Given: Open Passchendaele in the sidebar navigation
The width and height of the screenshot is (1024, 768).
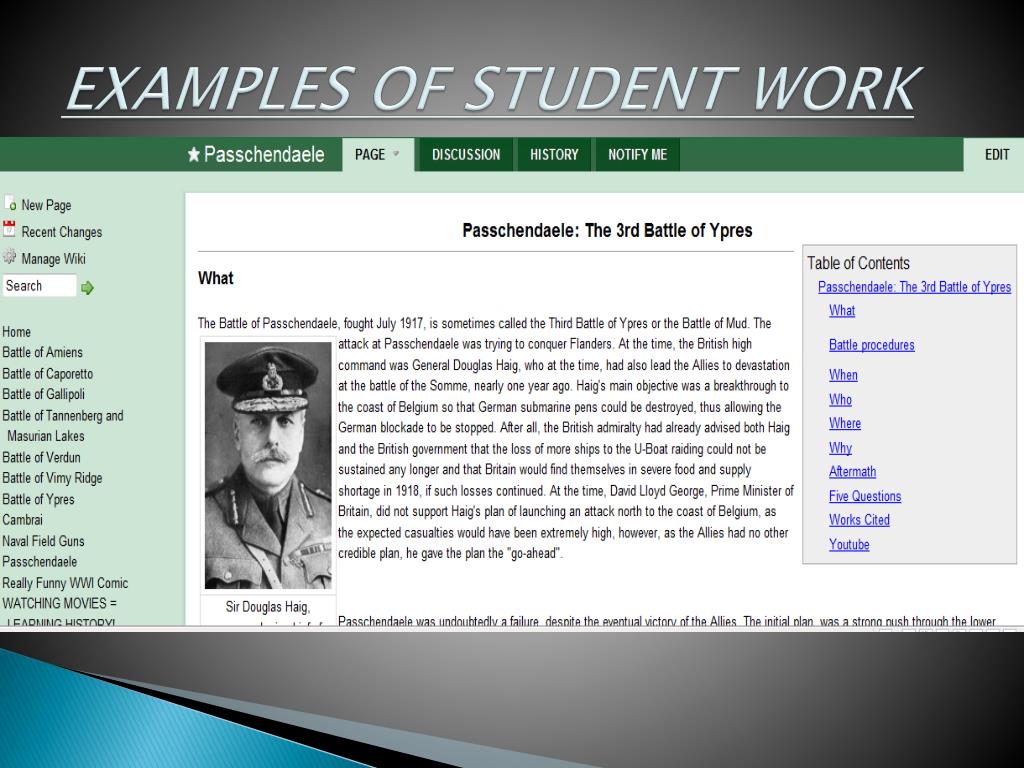Looking at the screenshot, I should (x=40, y=562).
